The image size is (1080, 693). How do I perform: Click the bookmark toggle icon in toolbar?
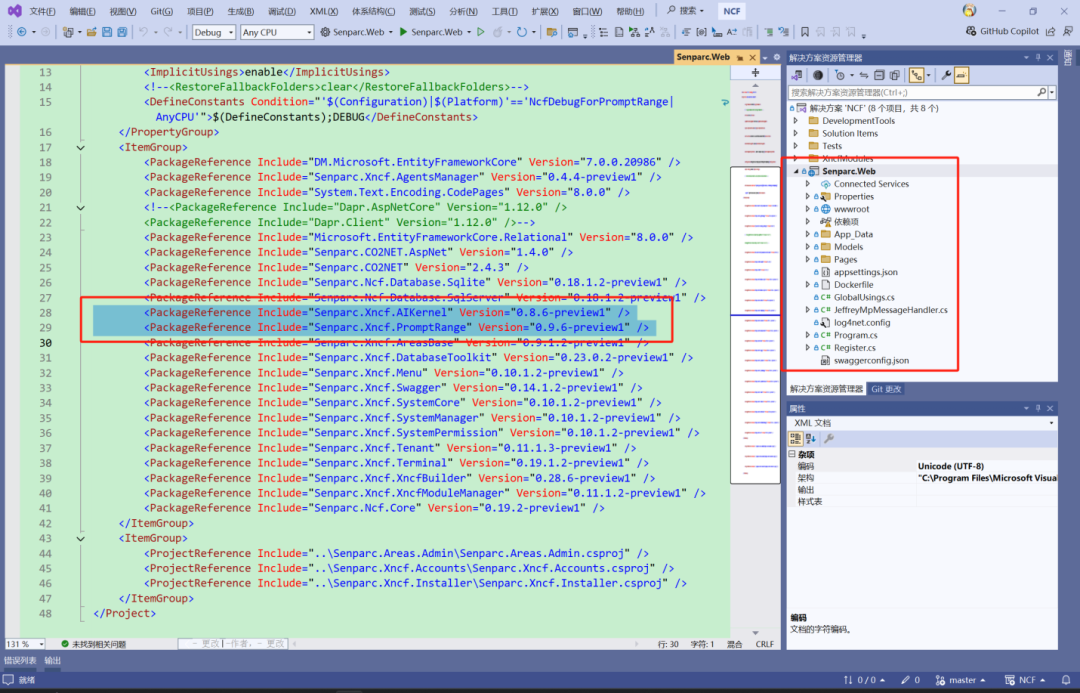tap(804, 32)
